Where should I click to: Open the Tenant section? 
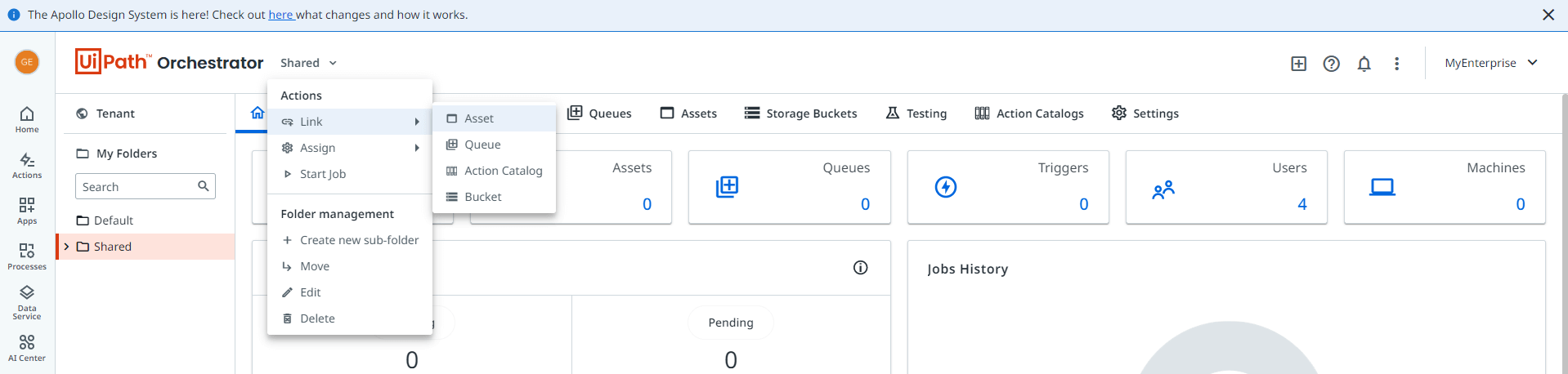(105, 114)
